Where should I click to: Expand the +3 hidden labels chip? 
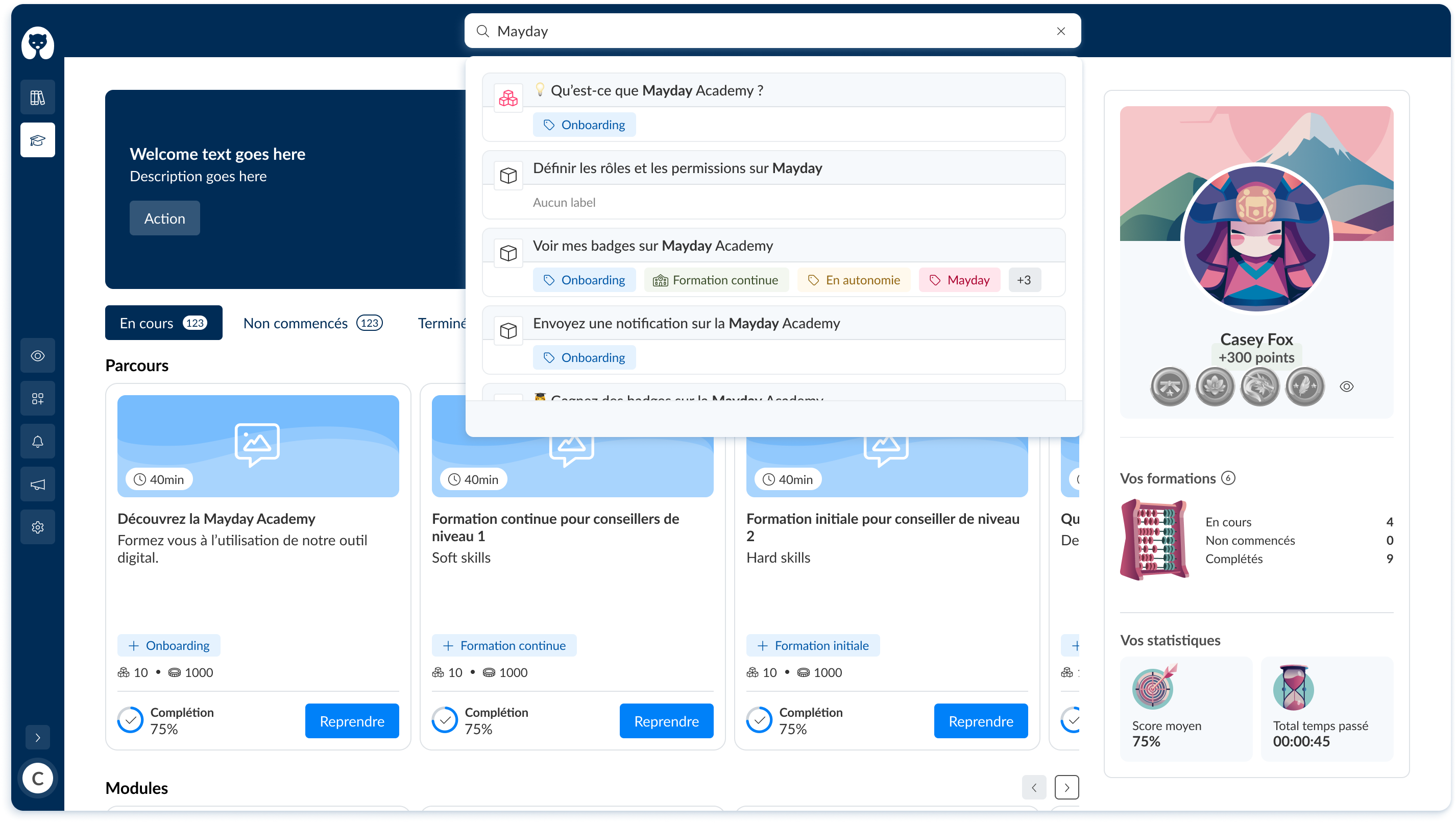coord(1024,280)
